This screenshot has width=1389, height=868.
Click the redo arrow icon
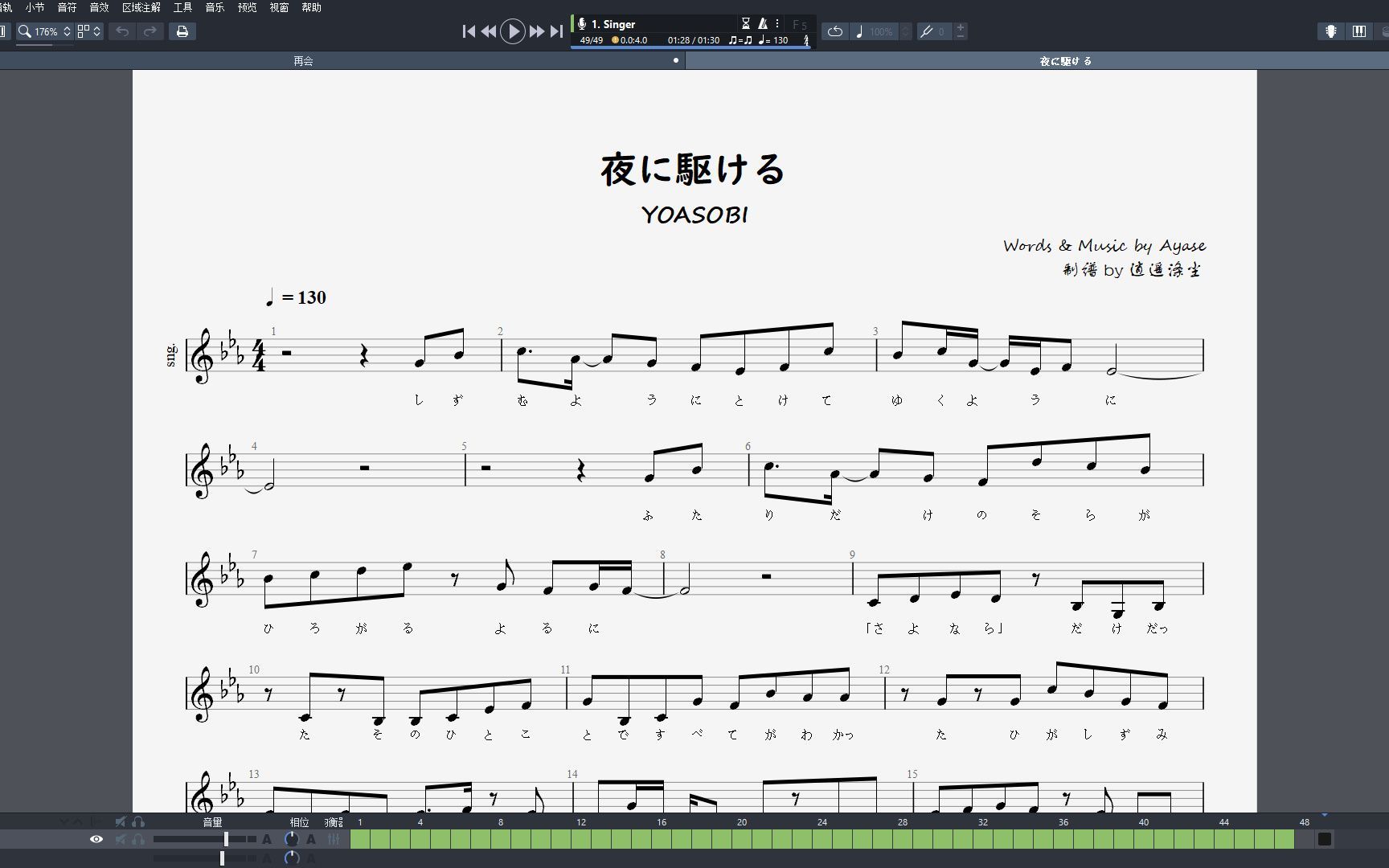[150, 31]
